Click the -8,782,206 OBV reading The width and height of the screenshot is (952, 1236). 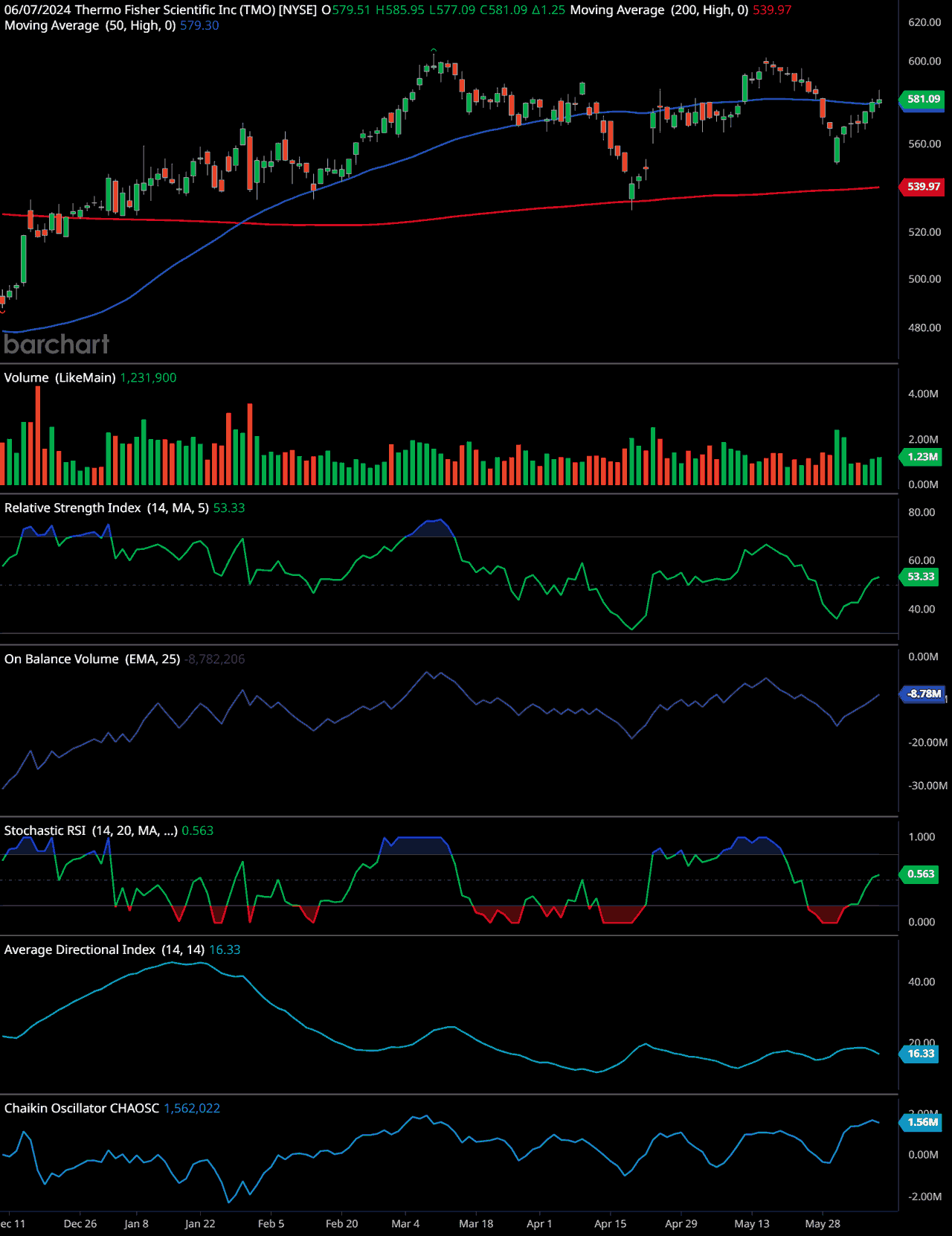click(215, 659)
